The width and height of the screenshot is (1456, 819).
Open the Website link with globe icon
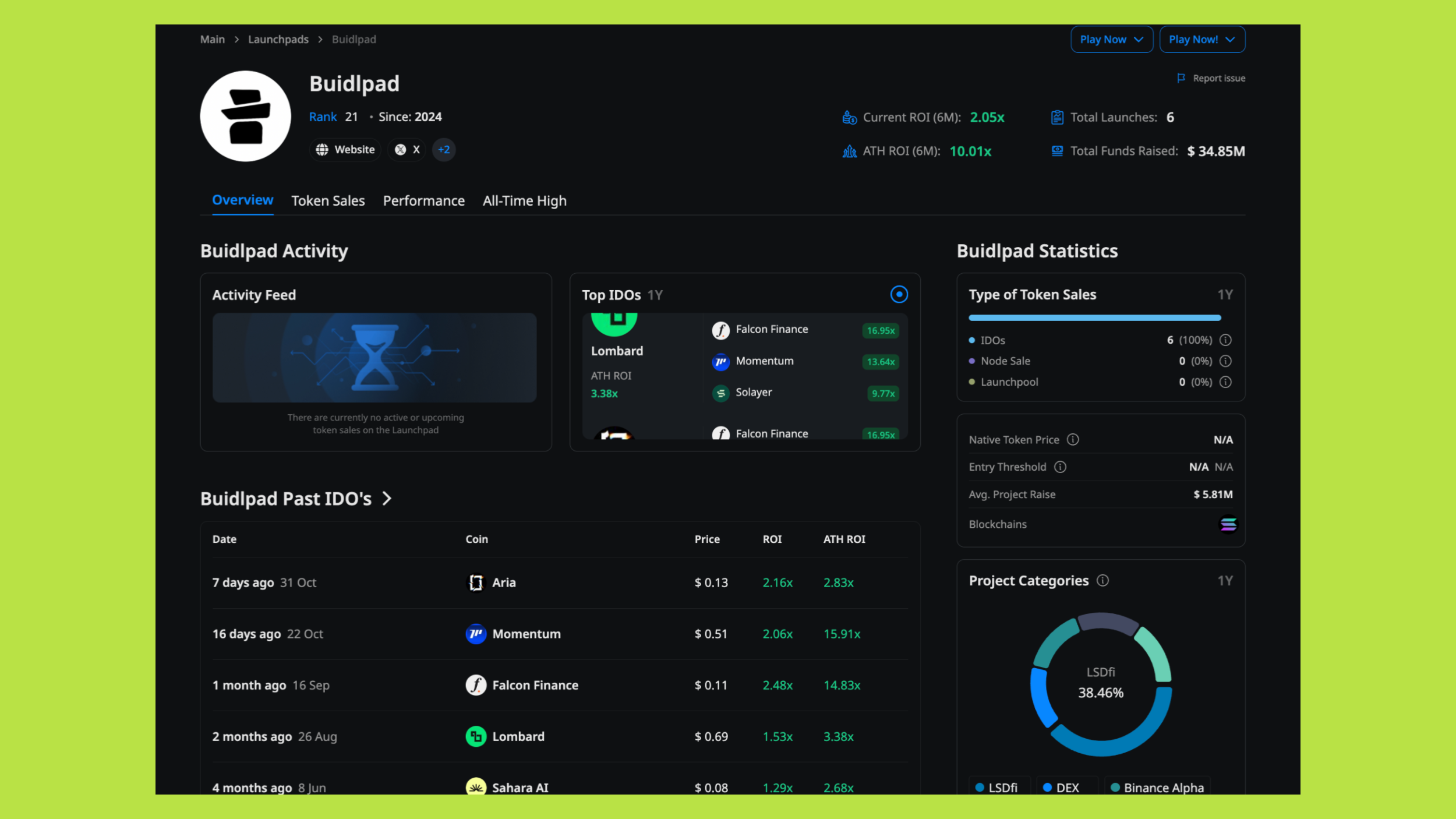point(345,150)
